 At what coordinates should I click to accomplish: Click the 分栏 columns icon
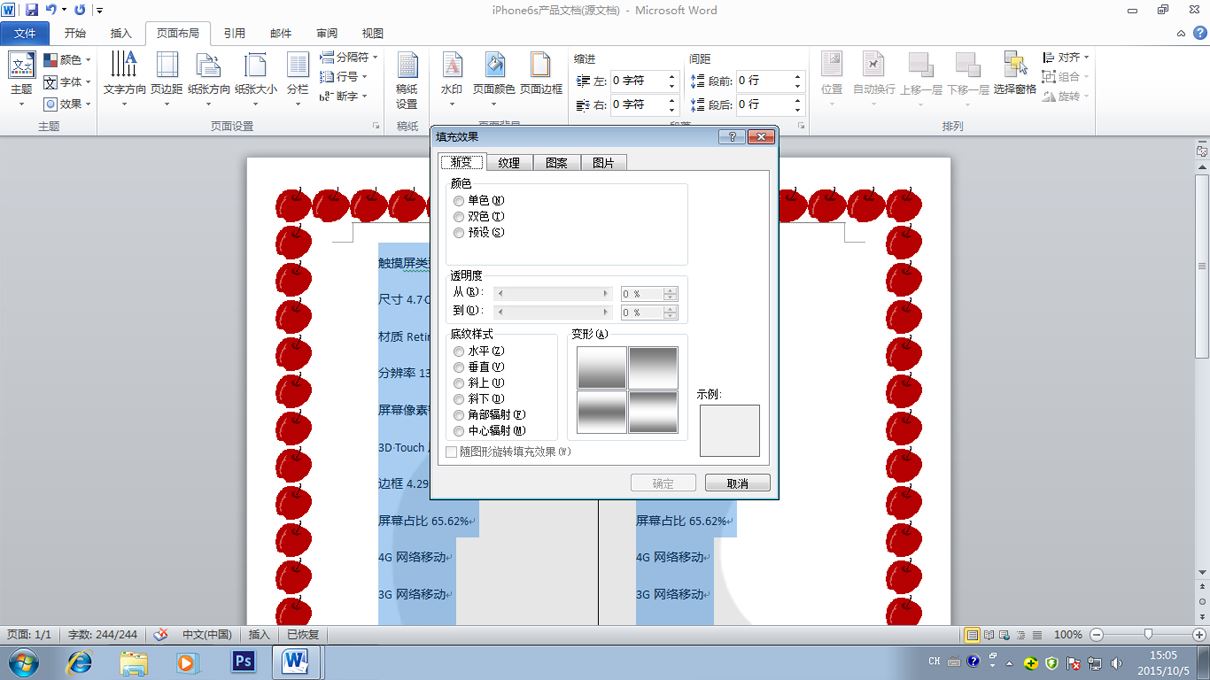[x=298, y=65]
